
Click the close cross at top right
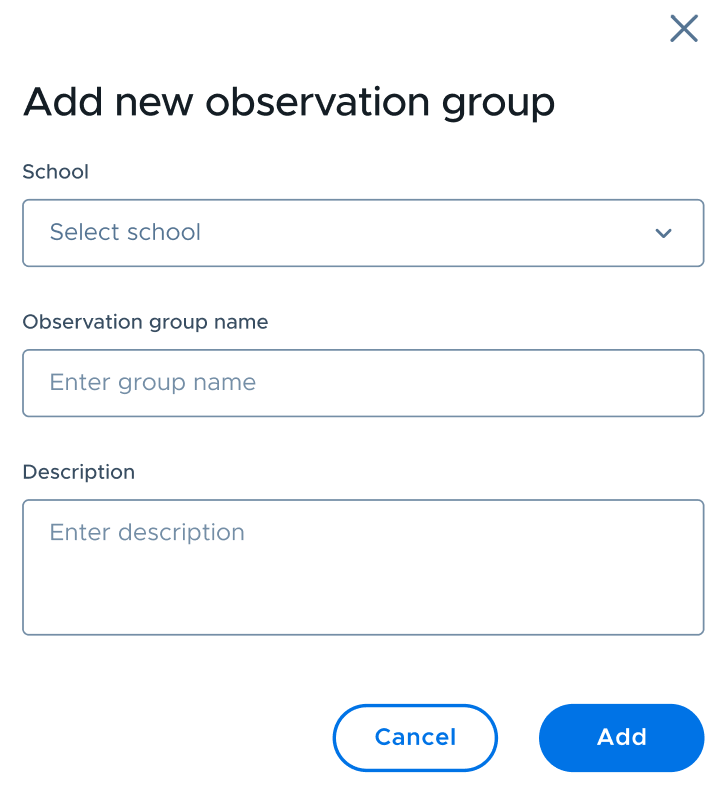click(684, 29)
